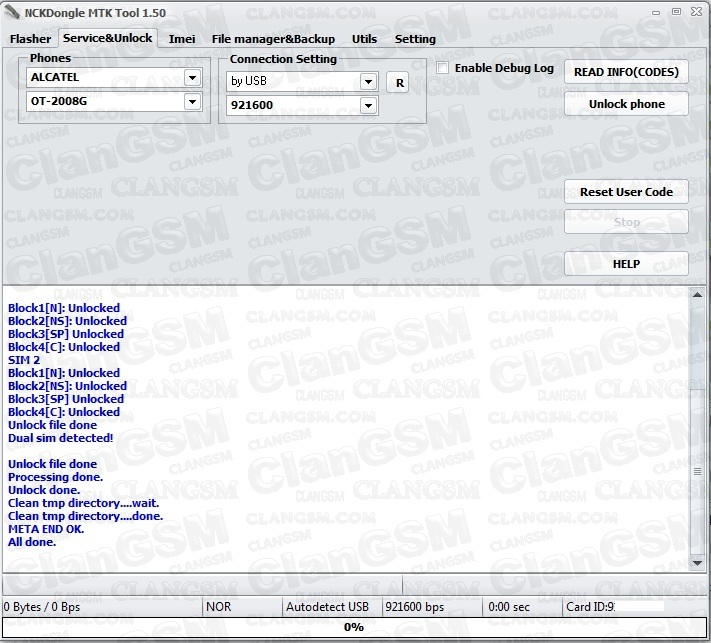This screenshot has width=711, height=643.
Task: Click the 0:00 sec status field
Action: tap(522, 607)
